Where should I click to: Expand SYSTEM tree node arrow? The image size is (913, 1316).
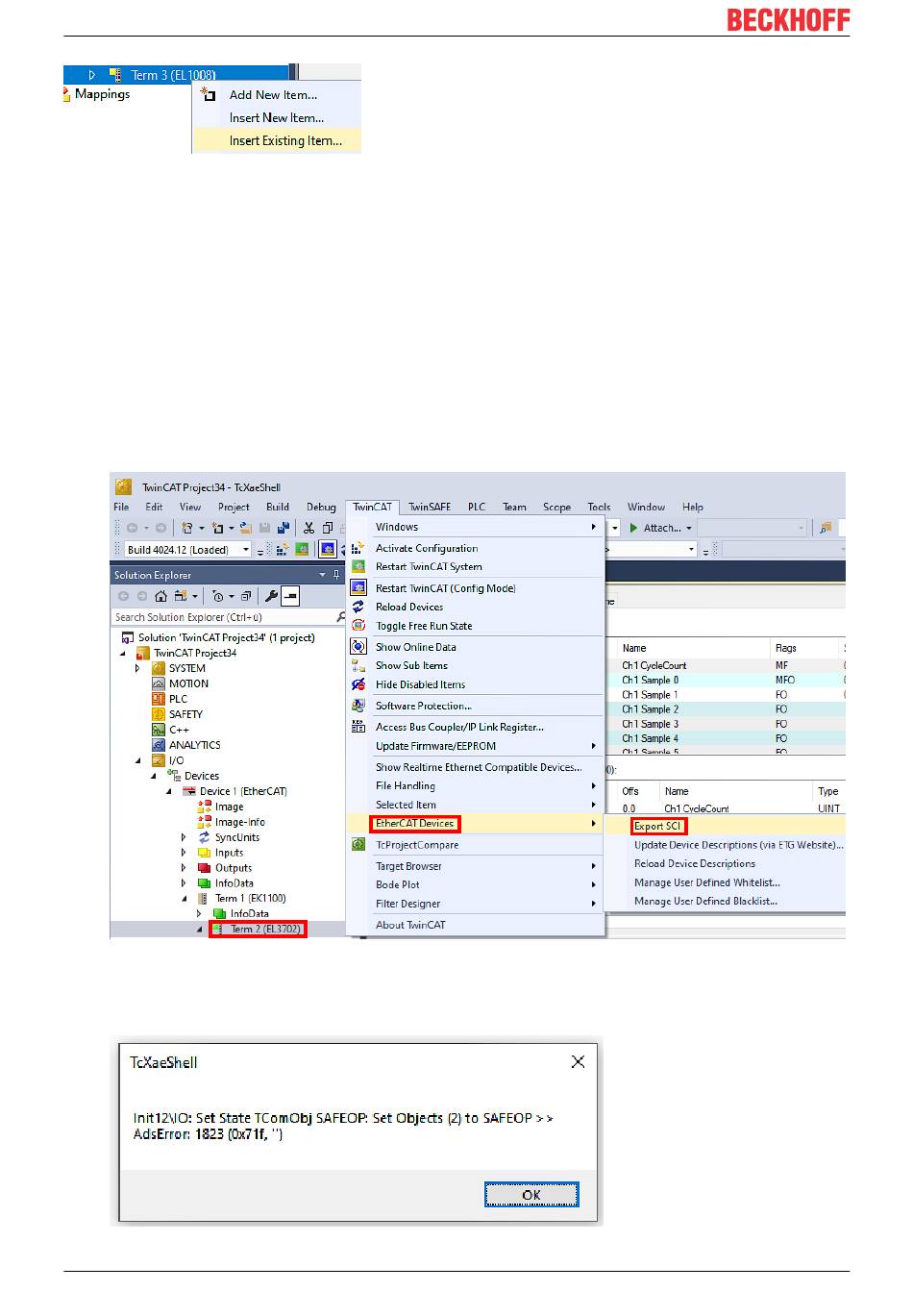point(137,668)
